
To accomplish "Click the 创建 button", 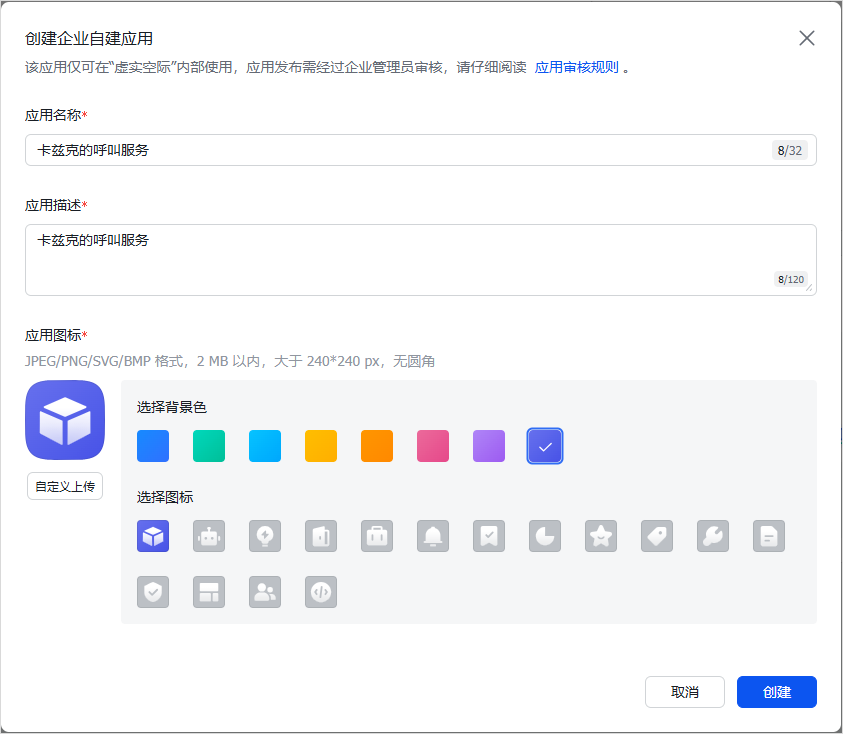I will click(x=777, y=691).
